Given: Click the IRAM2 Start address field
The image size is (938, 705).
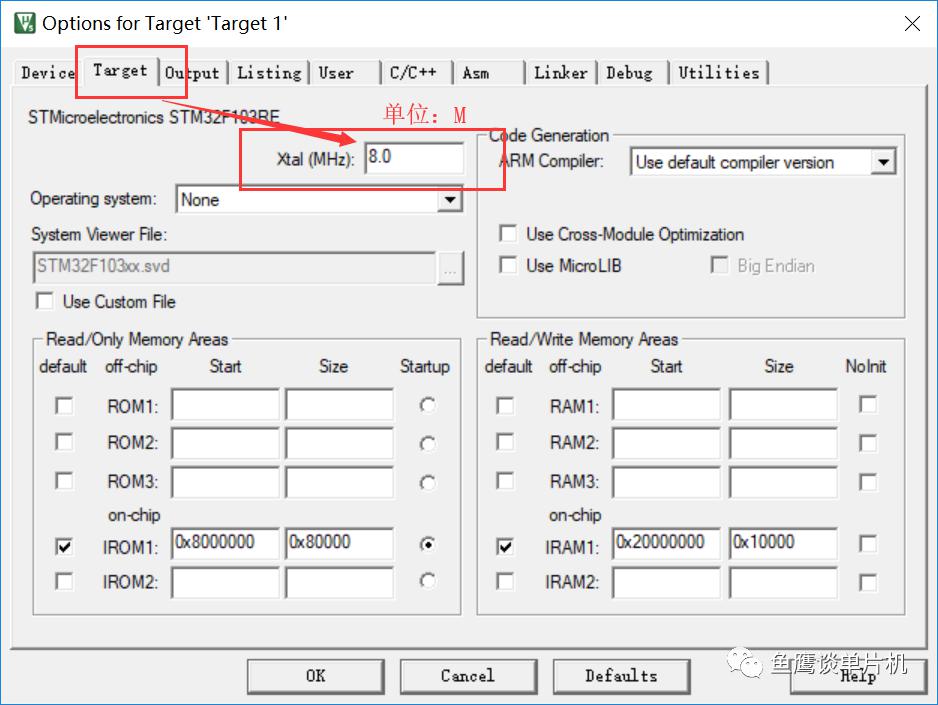Looking at the screenshot, I should (x=666, y=582).
